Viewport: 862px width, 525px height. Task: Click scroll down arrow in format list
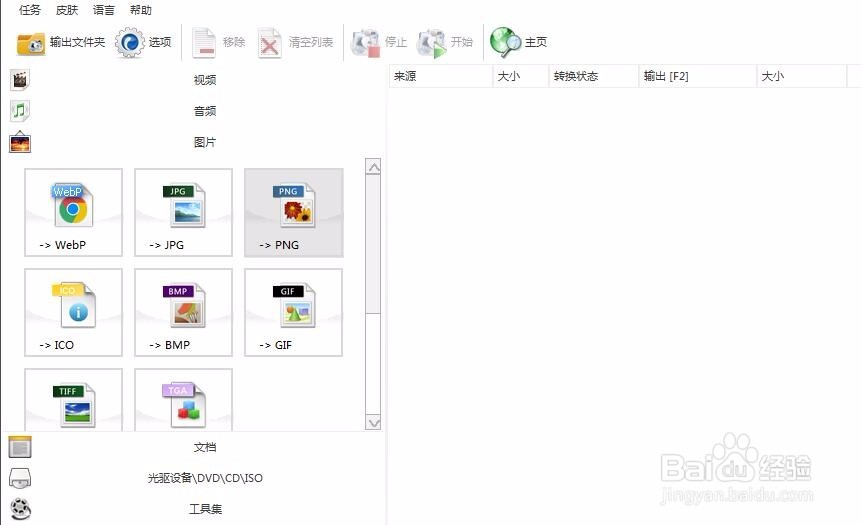(373, 422)
